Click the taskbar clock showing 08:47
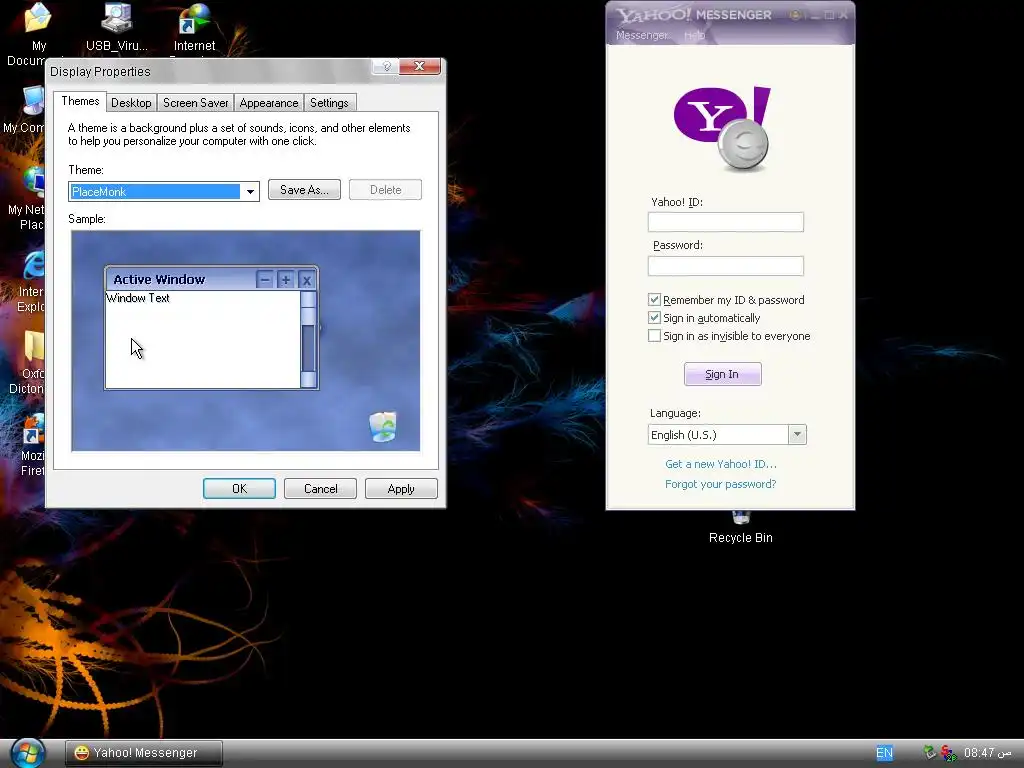This screenshot has height=768, width=1024. coord(988,753)
